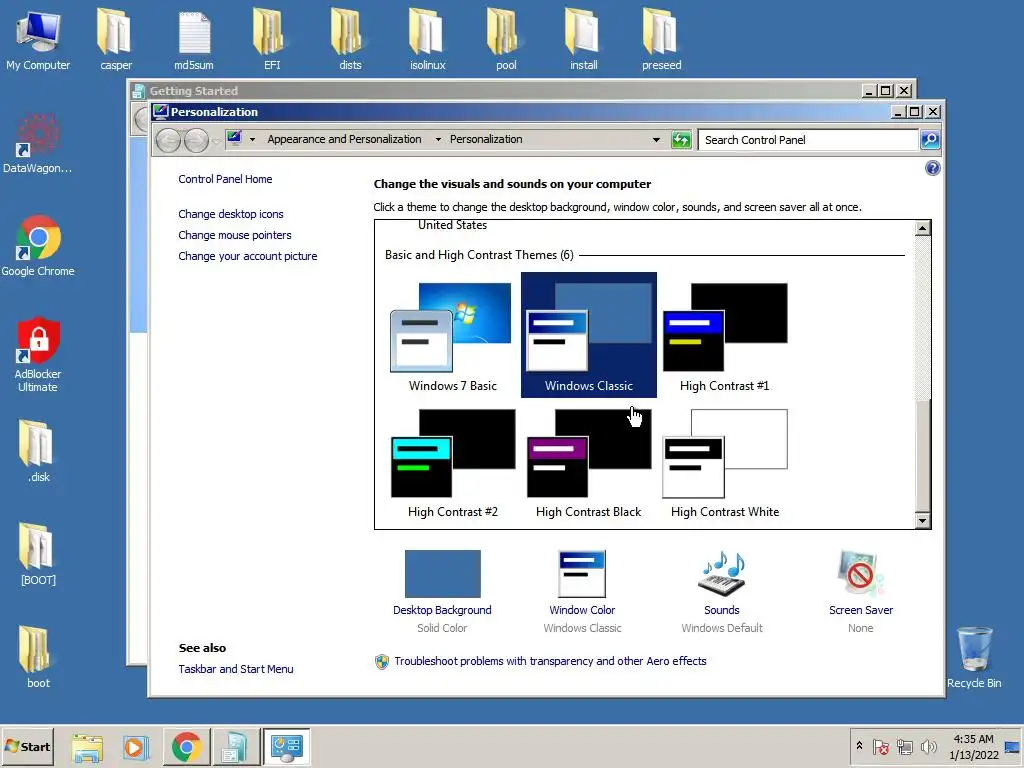The height and width of the screenshot is (768, 1024).
Task: Select the DataWagon shortcut icon
Action: [x=38, y=144]
